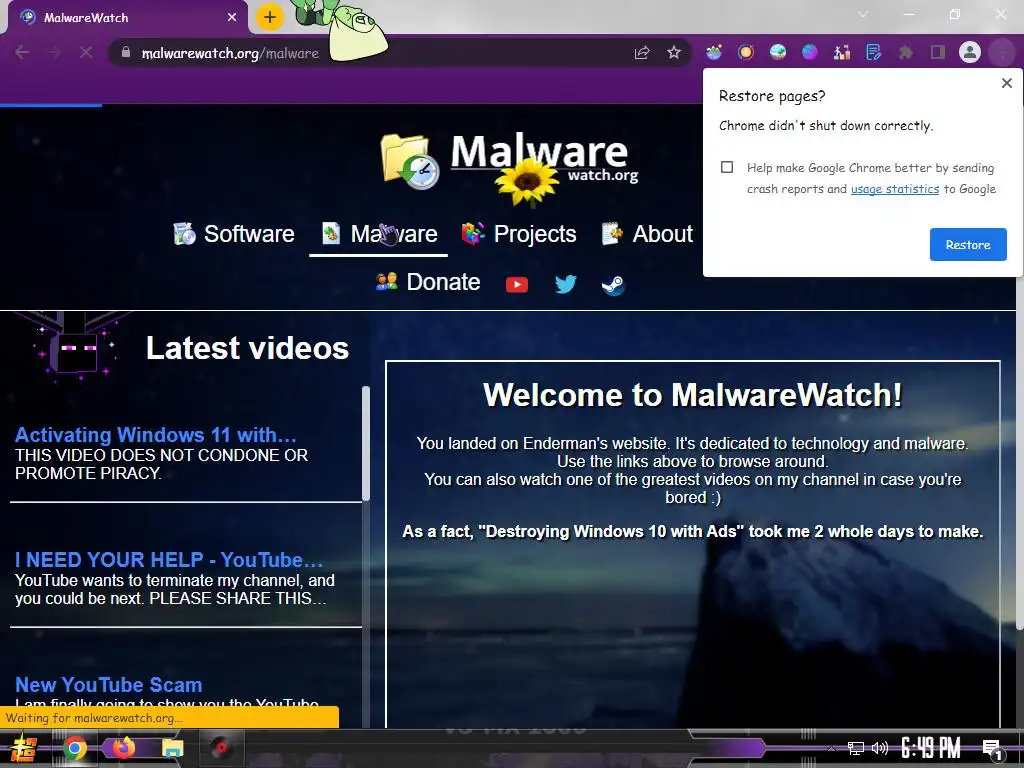The image size is (1024, 768).
Task: Open 'New YouTube Scam' video link
Action: (108, 684)
